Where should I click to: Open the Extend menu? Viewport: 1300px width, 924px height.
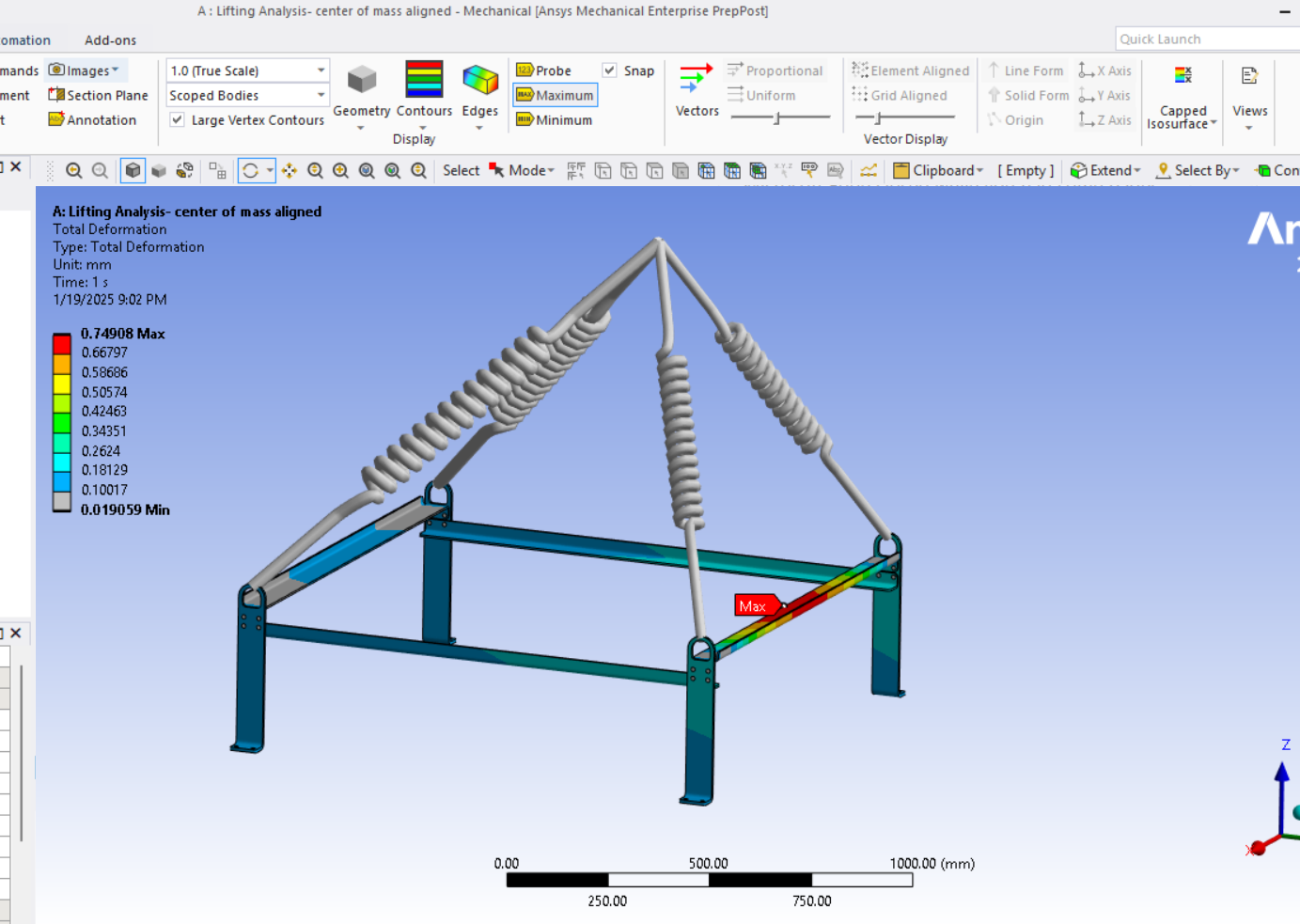coord(1105,170)
